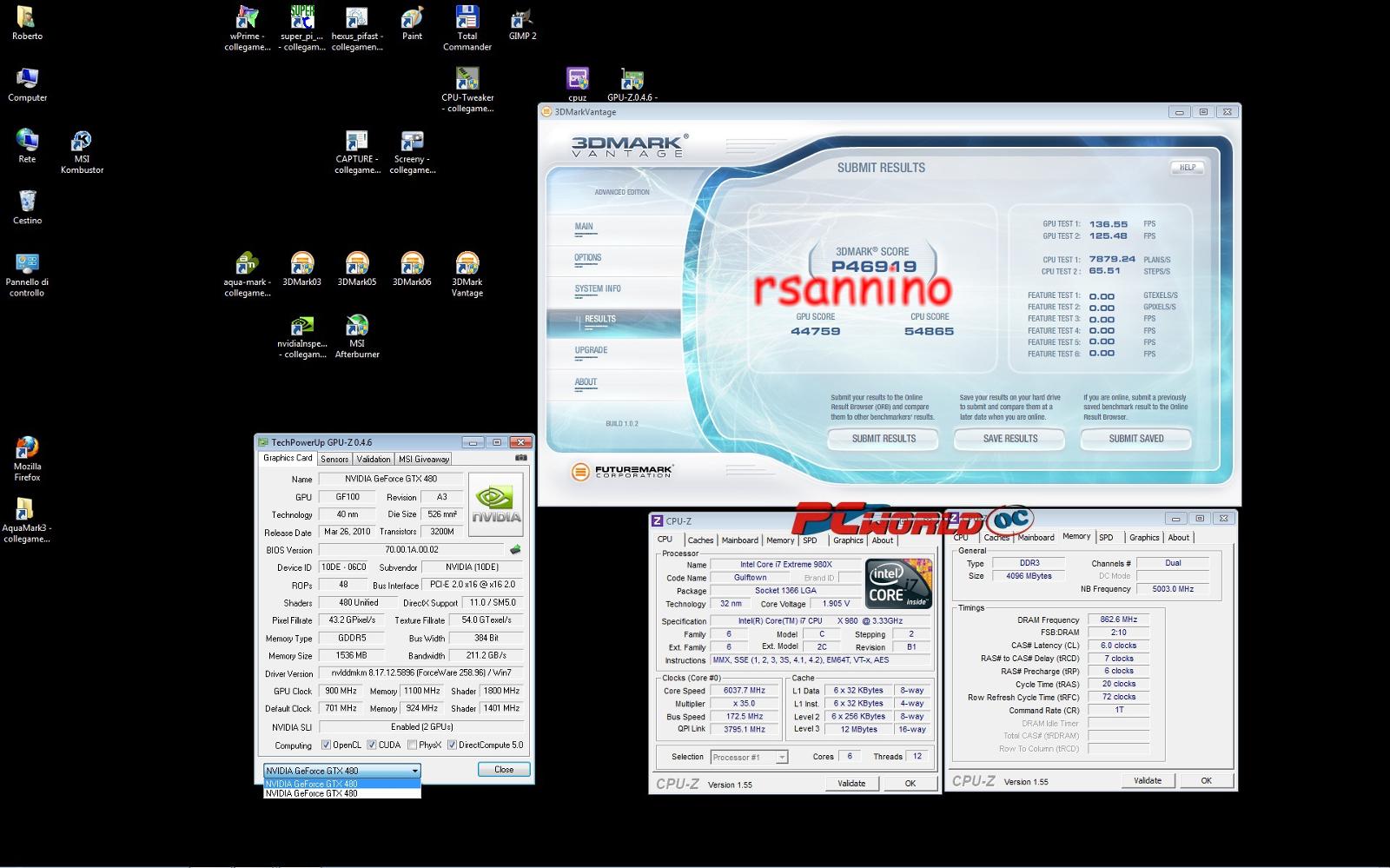Viewport: 1390px width, 868px height.
Task: Click the GPU Name field in GPU-Z
Action: tap(391, 479)
